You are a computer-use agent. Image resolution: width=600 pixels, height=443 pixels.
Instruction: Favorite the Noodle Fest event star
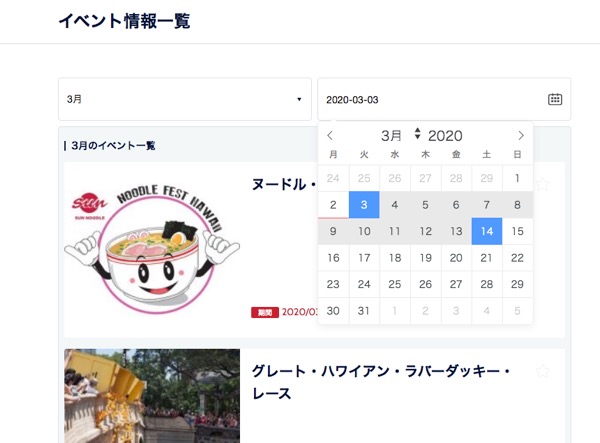(542, 184)
